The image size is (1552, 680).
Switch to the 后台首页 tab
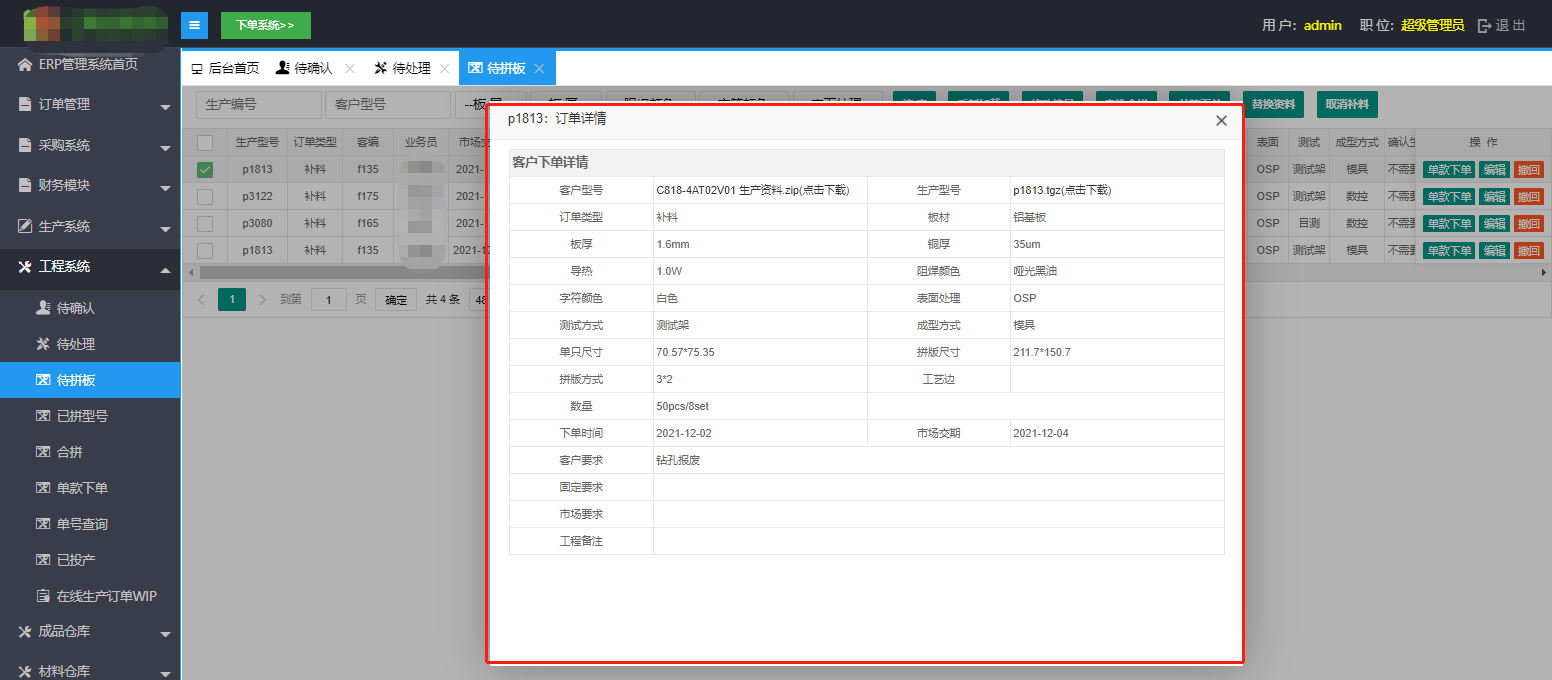pos(225,69)
